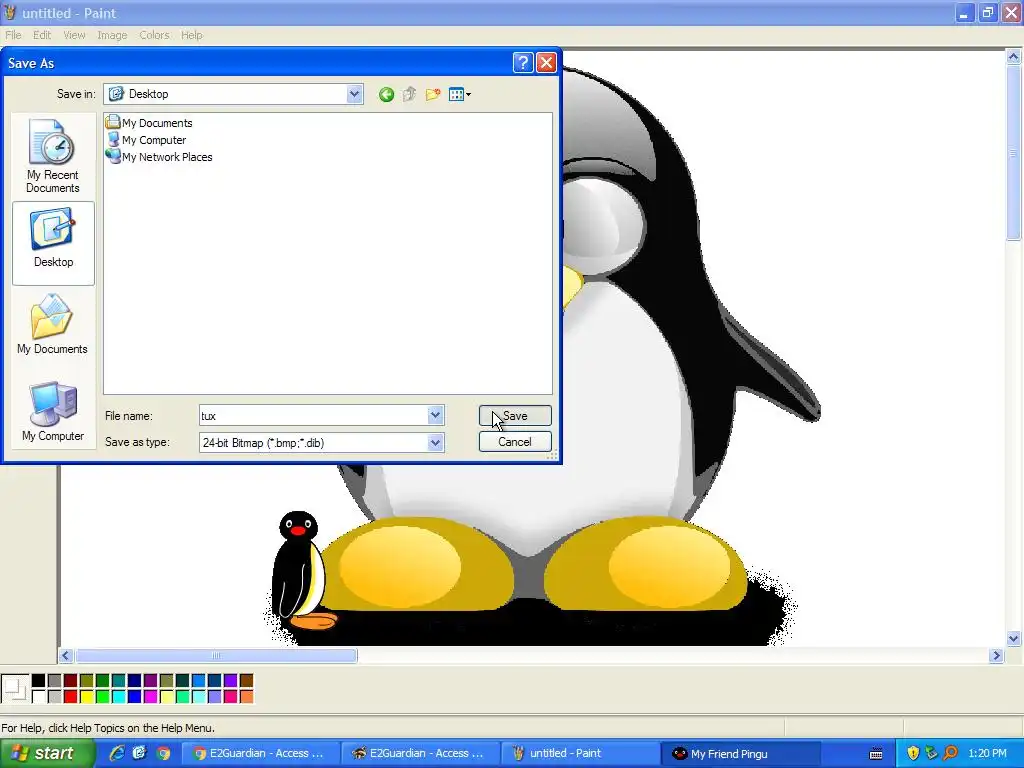Pick the bright red color swatch

tap(71, 697)
